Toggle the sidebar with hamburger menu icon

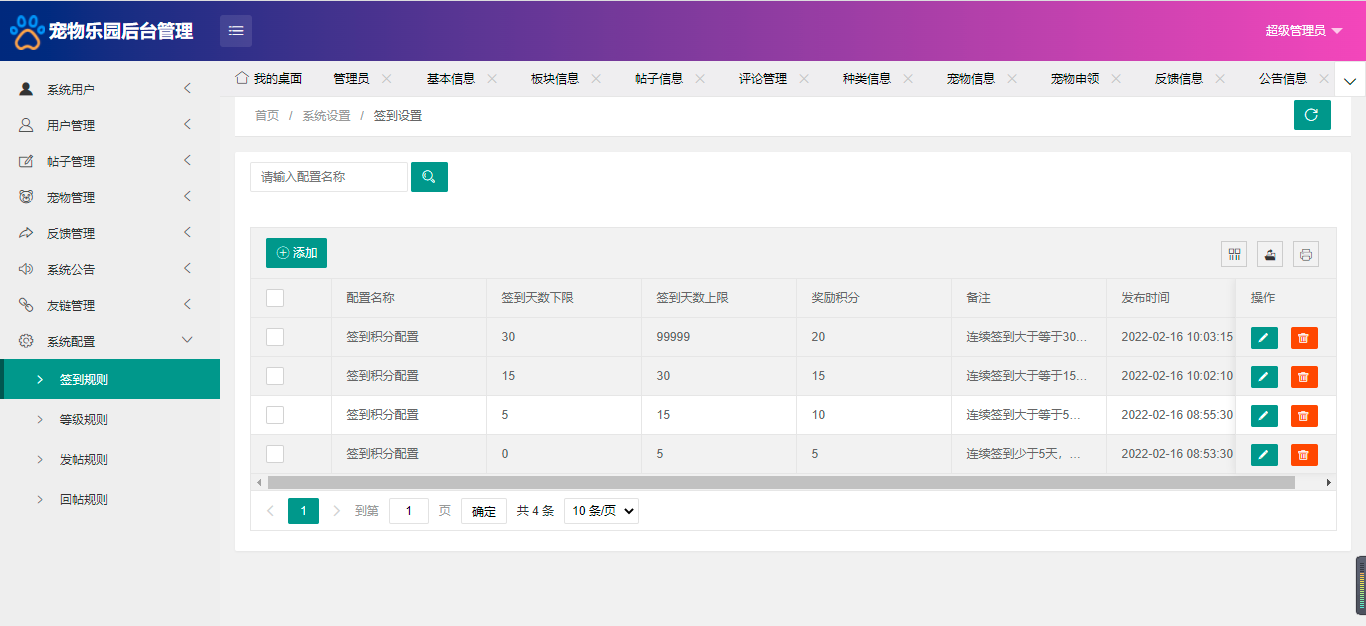pos(236,31)
